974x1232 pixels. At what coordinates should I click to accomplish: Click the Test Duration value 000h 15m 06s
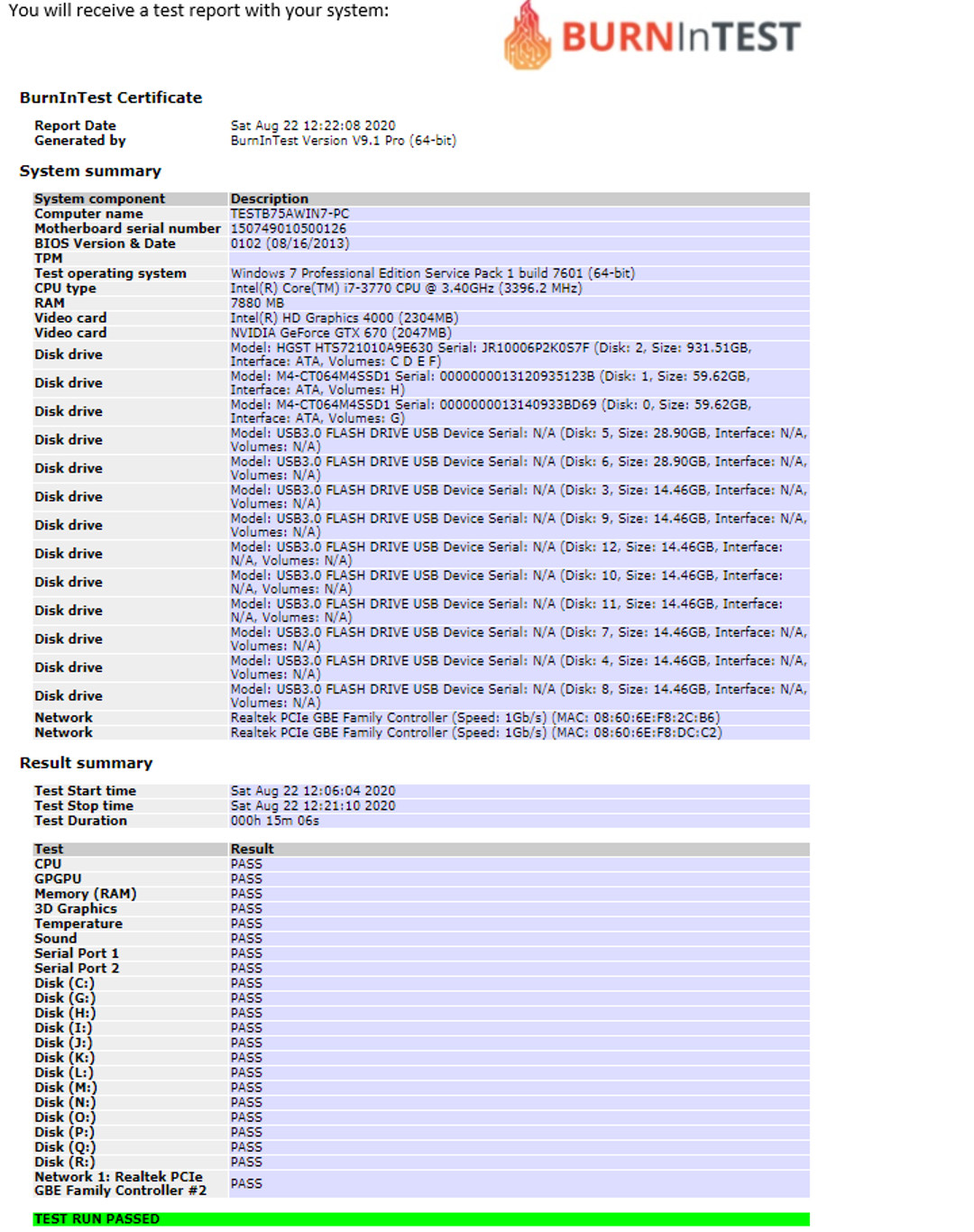(x=275, y=821)
